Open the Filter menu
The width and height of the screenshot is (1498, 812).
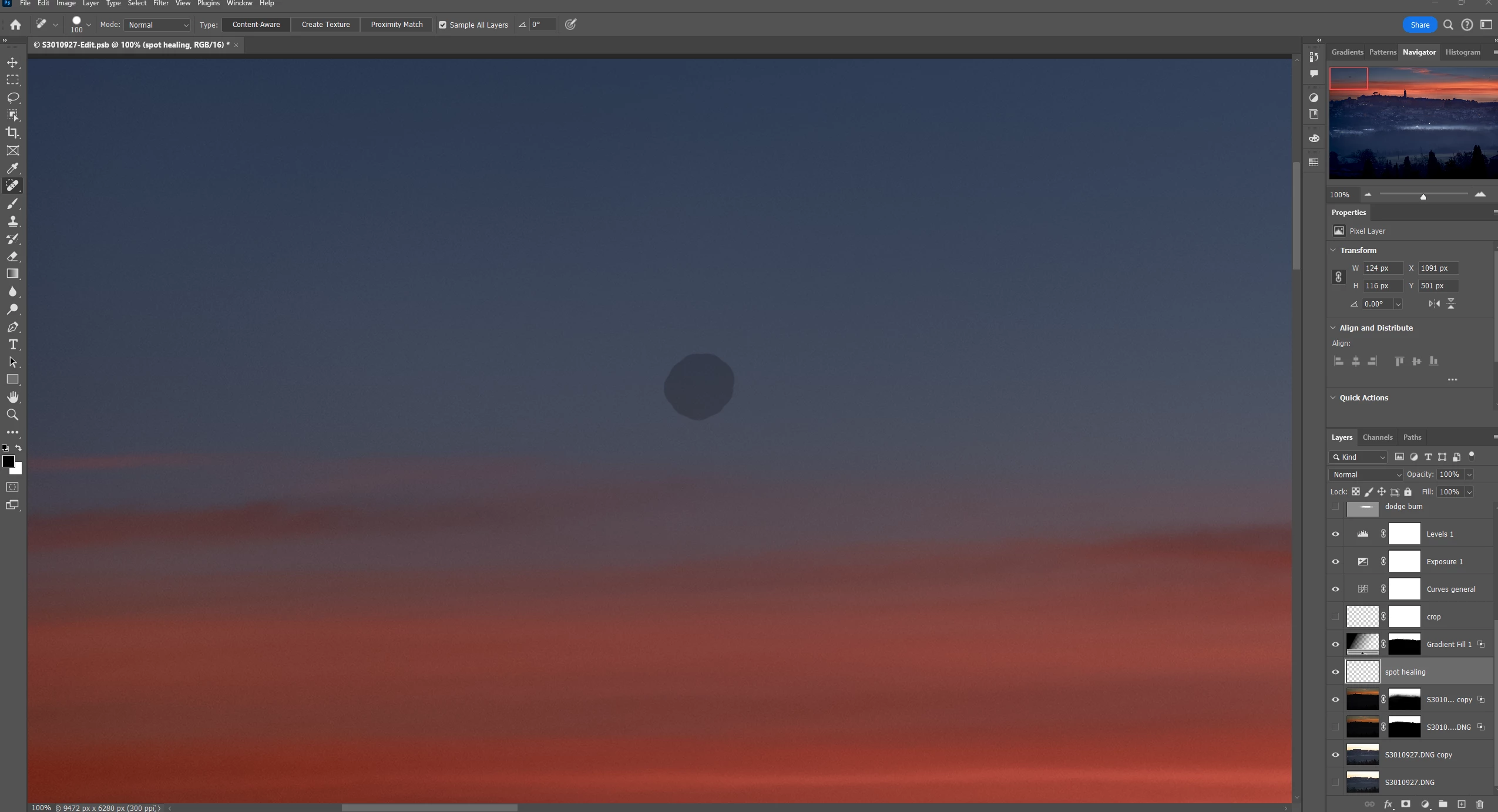point(160,4)
